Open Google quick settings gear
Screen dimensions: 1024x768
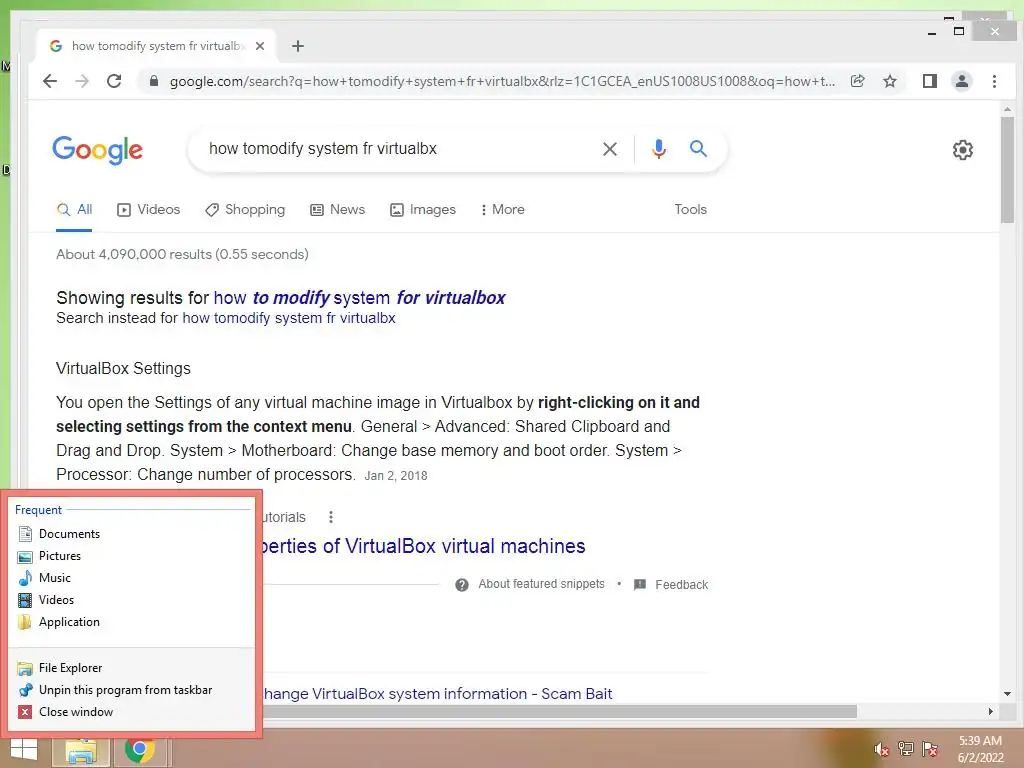tap(963, 150)
